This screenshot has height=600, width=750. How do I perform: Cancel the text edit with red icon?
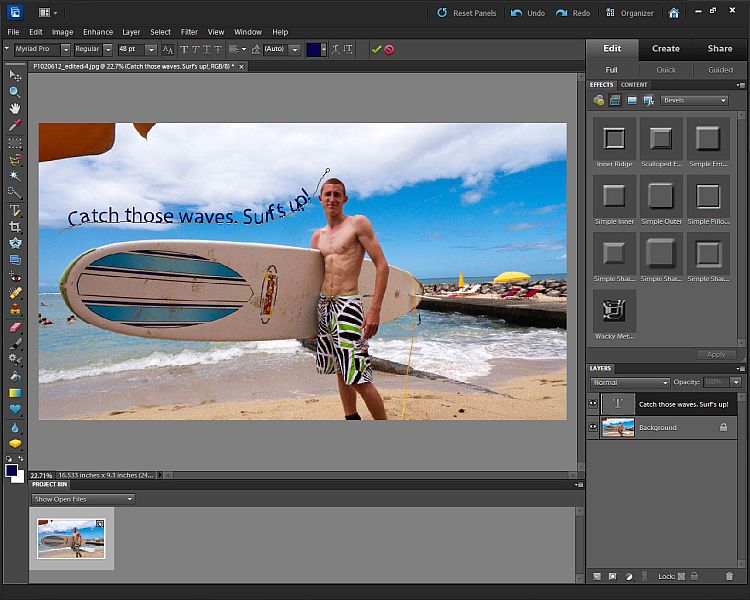tap(389, 49)
